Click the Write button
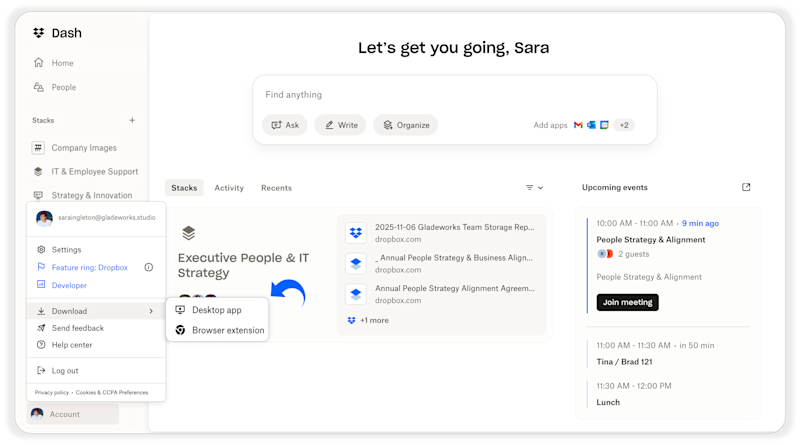 coord(340,125)
